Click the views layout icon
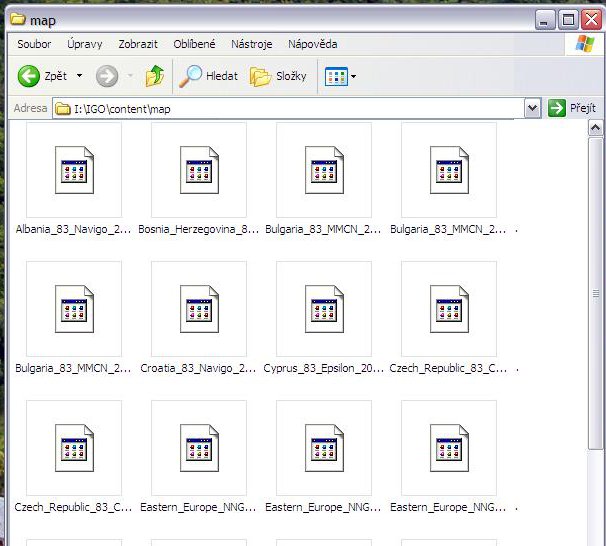The image size is (606, 546). (x=335, y=76)
